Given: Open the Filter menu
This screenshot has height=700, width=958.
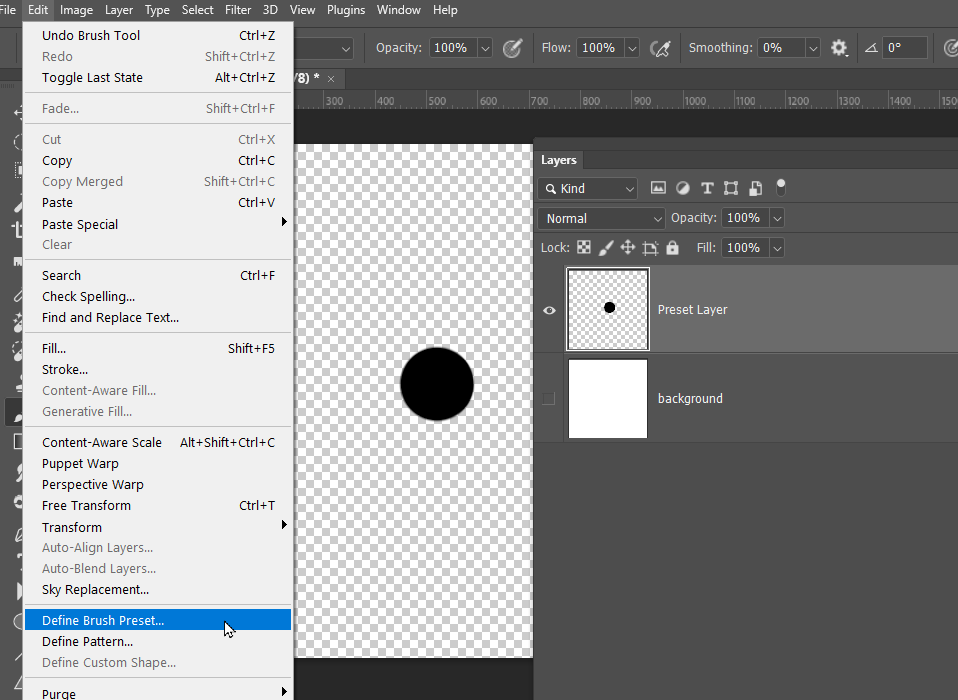Looking at the screenshot, I should click(238, 10).
